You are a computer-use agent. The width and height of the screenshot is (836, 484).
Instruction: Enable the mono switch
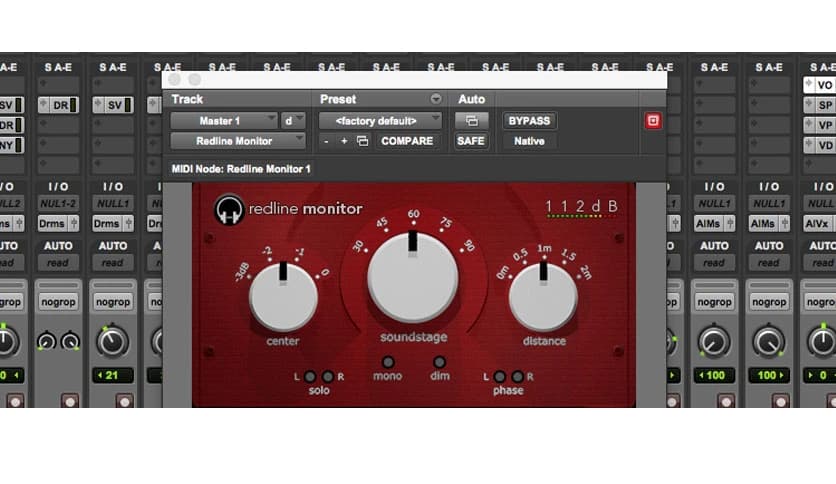388,362
